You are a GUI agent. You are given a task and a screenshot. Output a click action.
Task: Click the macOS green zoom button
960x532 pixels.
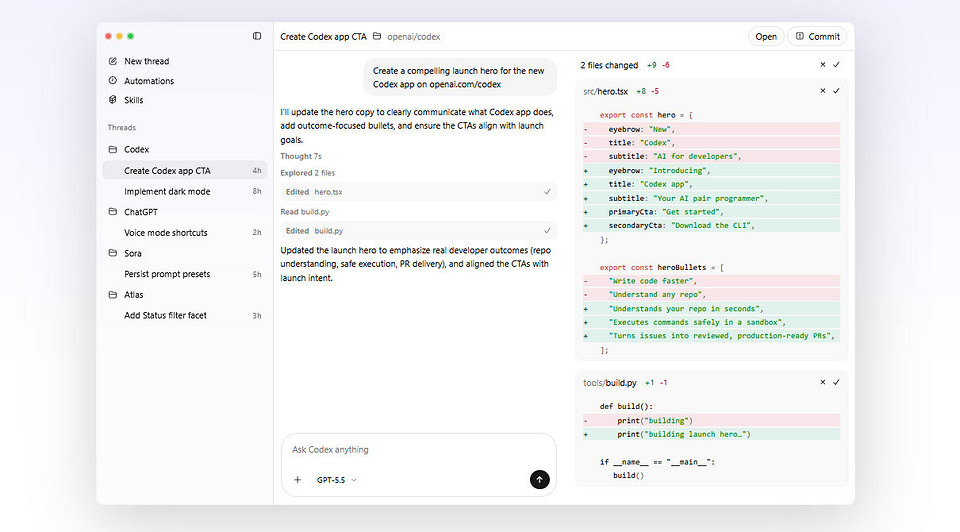click(x=130, y=36)
